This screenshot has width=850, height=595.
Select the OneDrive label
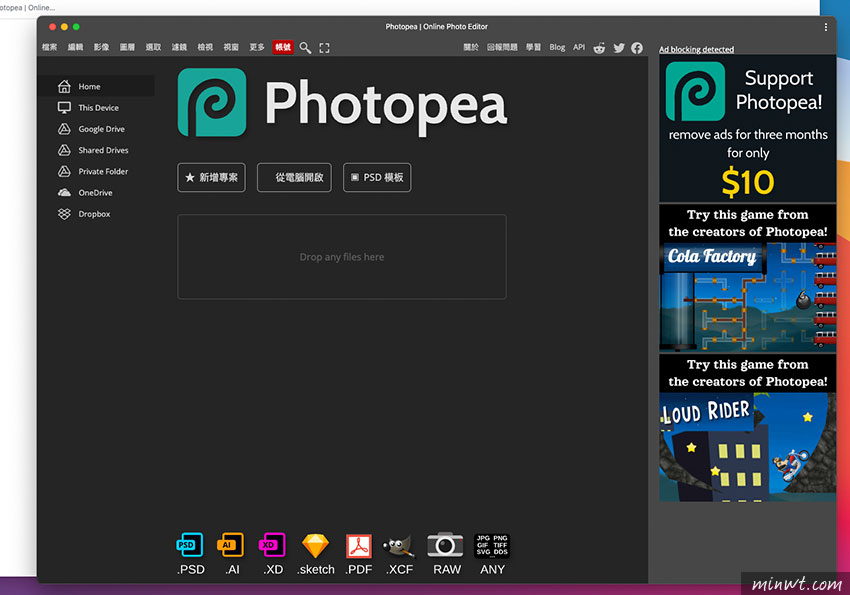(x=95, y=192)
